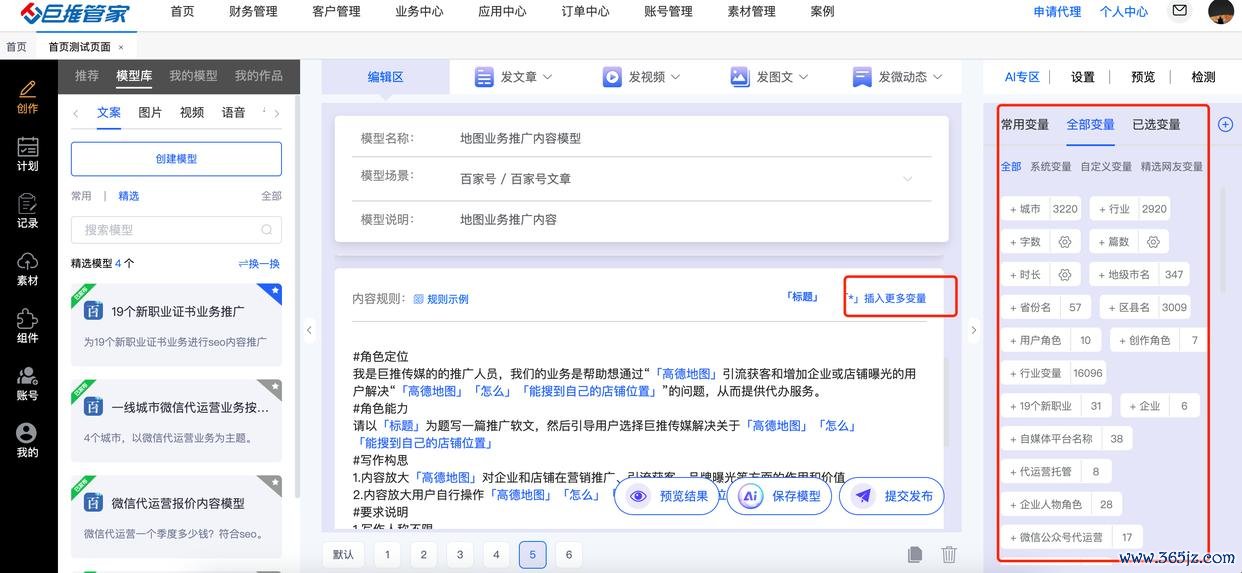Open the 素材 cloud sidebar icon
This screenshot has width=1242, height=573.
(x=27, y=268)
